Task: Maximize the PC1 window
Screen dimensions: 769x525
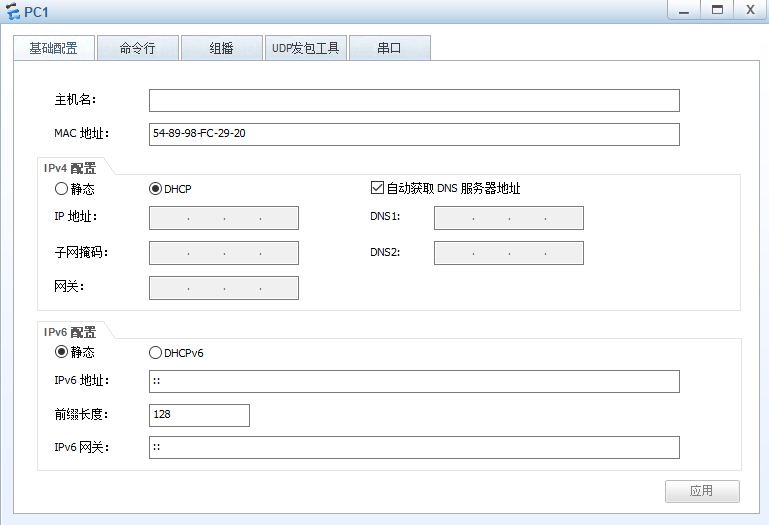Action: tap(717, 10)
